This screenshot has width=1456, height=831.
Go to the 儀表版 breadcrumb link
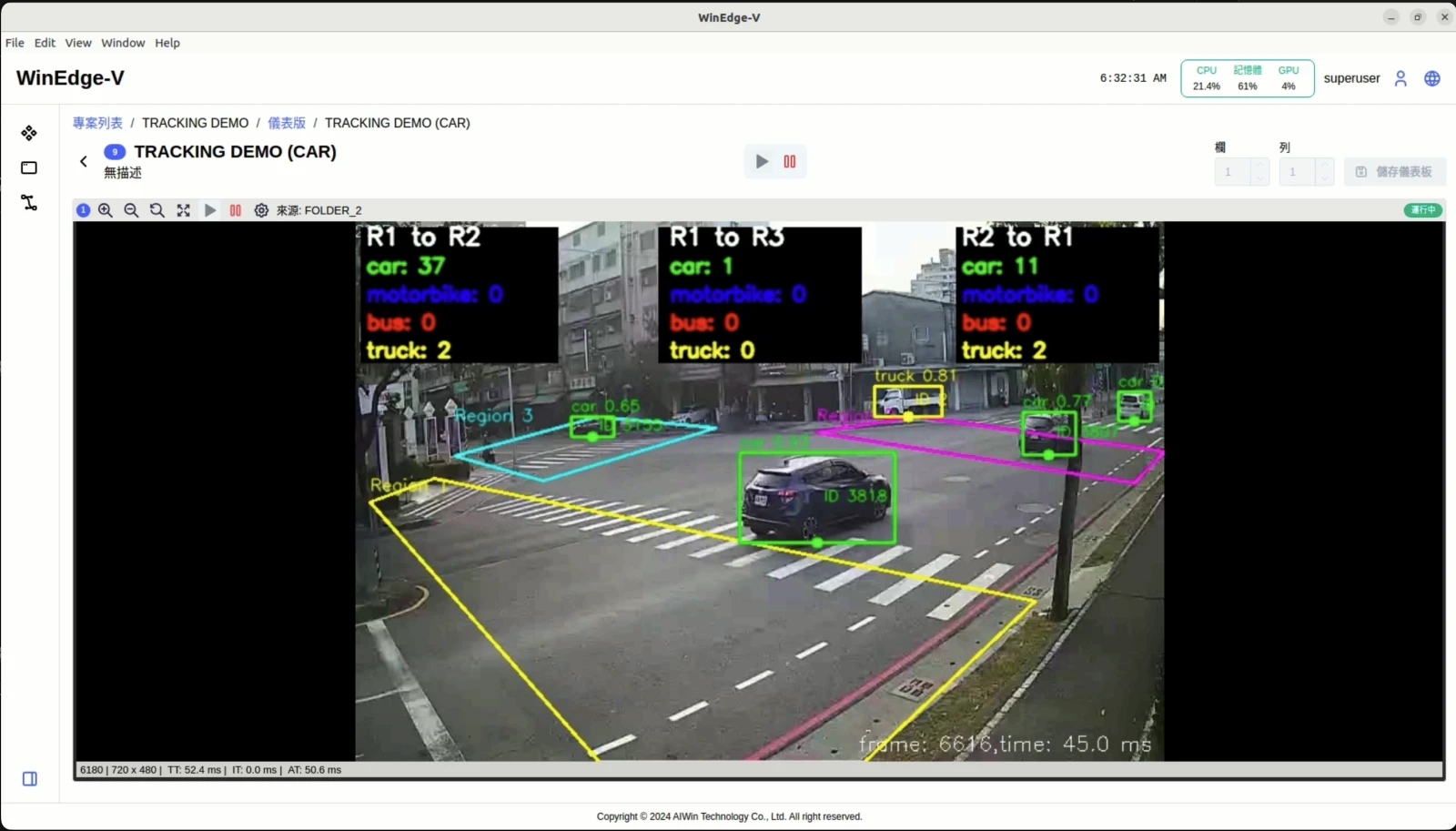(x=287, y=123)
